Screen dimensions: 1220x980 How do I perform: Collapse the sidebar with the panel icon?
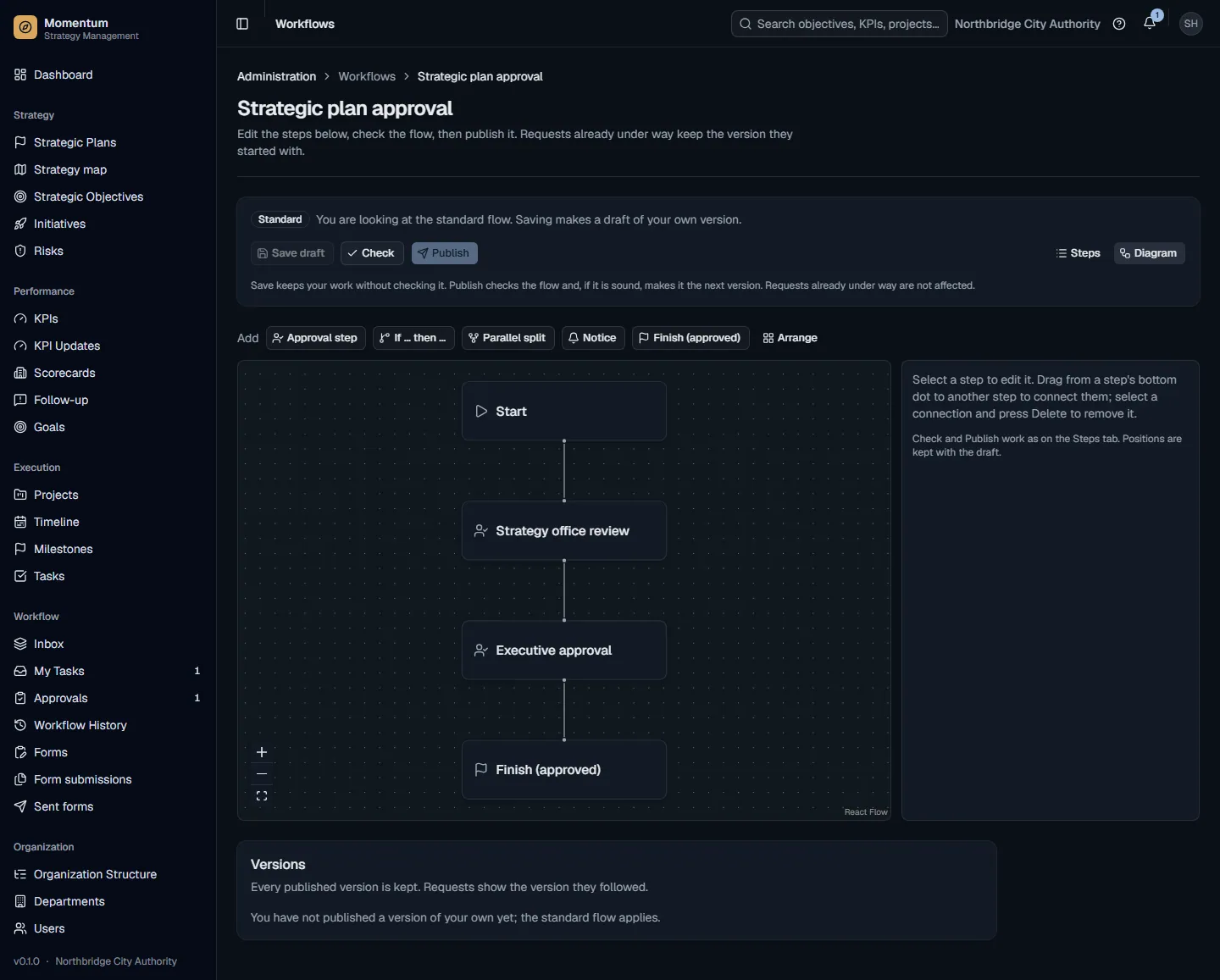[x=242, y=24]
